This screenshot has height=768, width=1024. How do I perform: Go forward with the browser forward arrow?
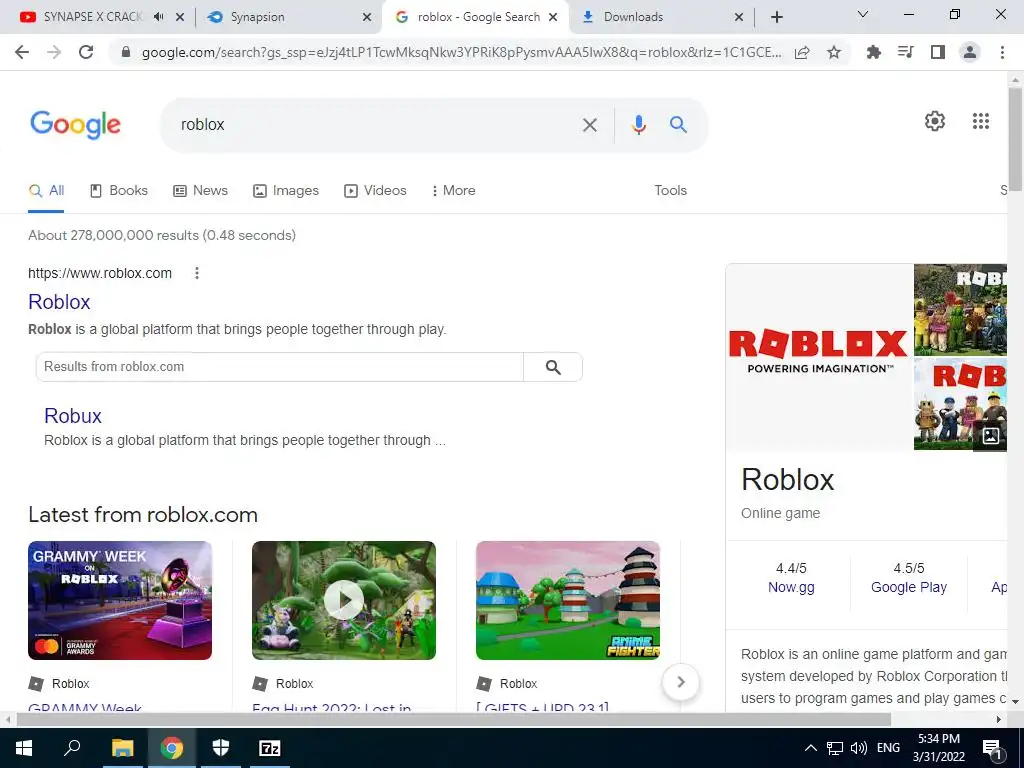pyautogui.click(x=54, y=52)
